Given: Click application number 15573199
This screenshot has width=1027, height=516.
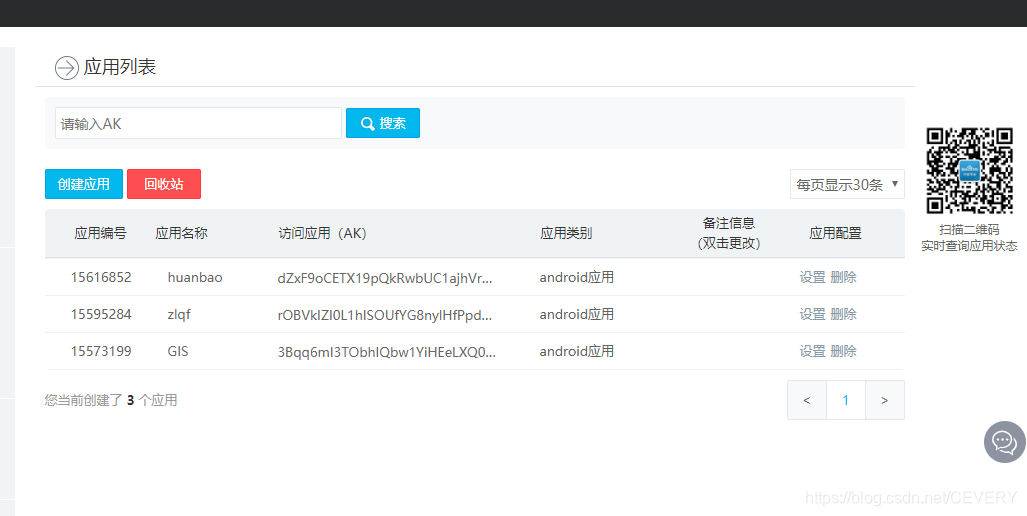Looking at the screenshot, I should tap(101, 352).
